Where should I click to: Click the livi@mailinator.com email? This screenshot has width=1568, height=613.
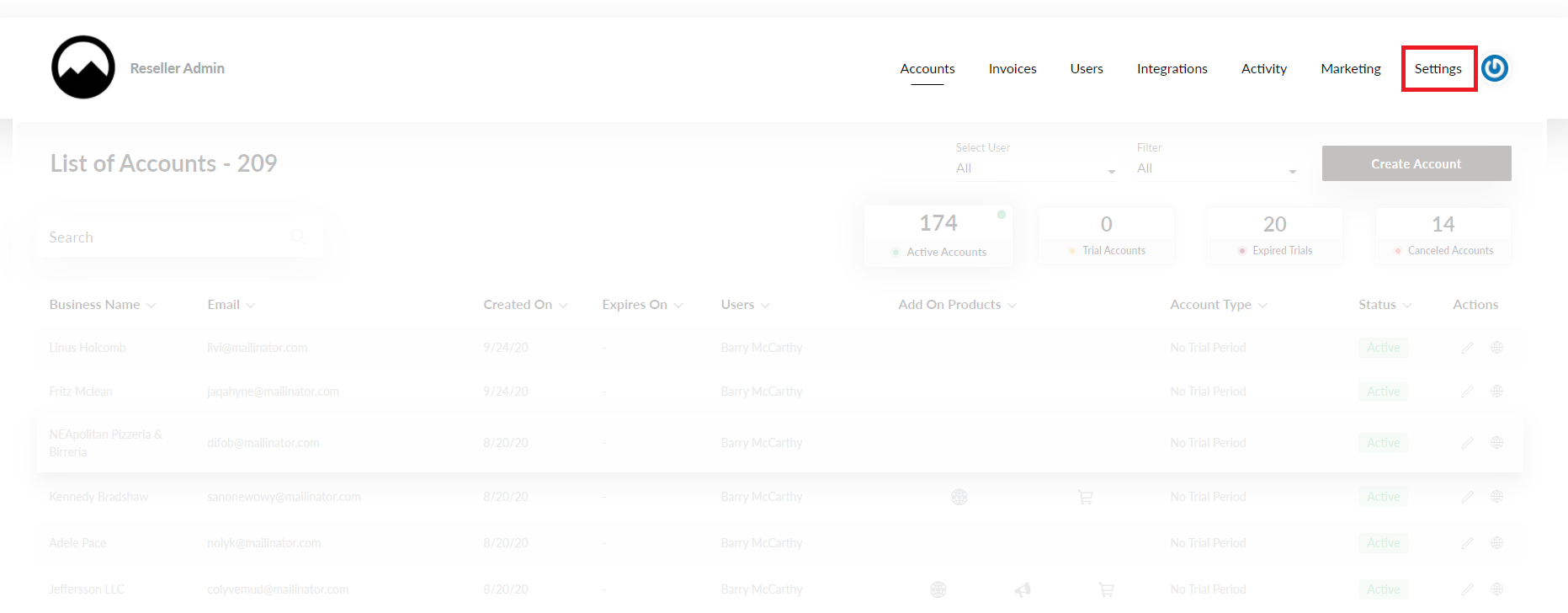click(258, 348)
